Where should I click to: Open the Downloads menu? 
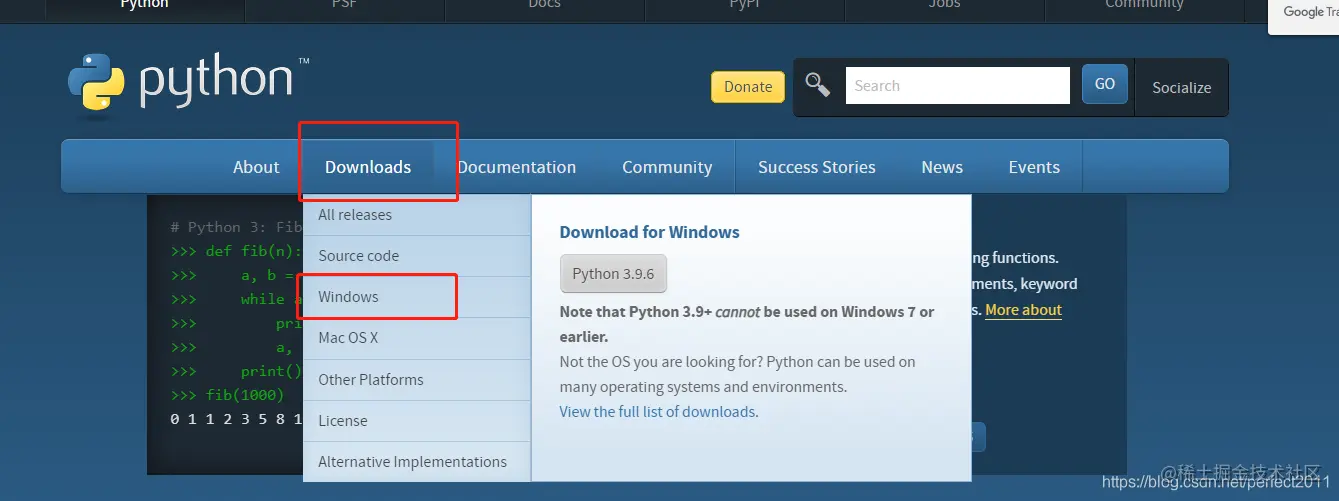(x=368, y=167)
